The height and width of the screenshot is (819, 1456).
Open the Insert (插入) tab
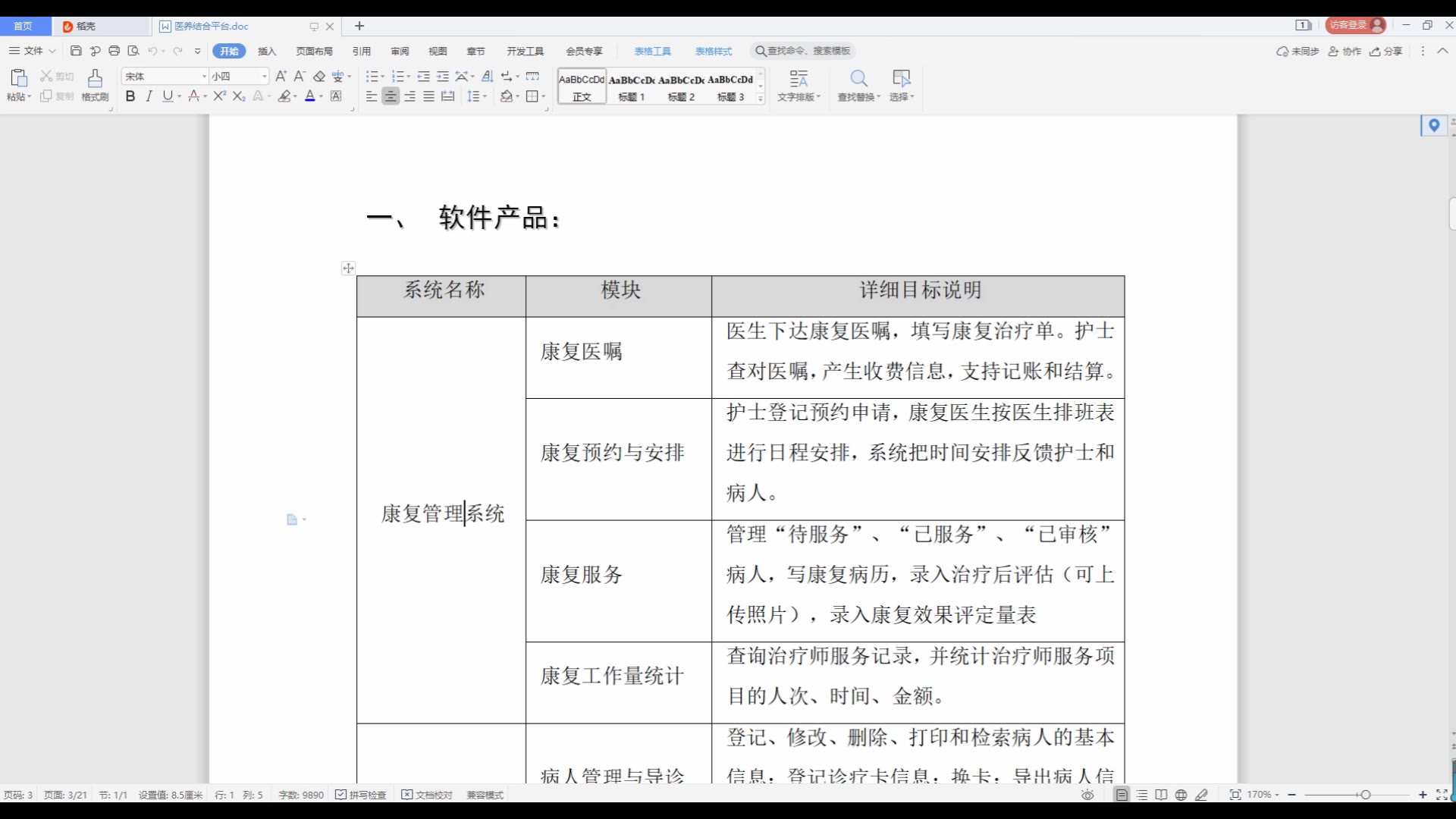[x=267, y=51]
